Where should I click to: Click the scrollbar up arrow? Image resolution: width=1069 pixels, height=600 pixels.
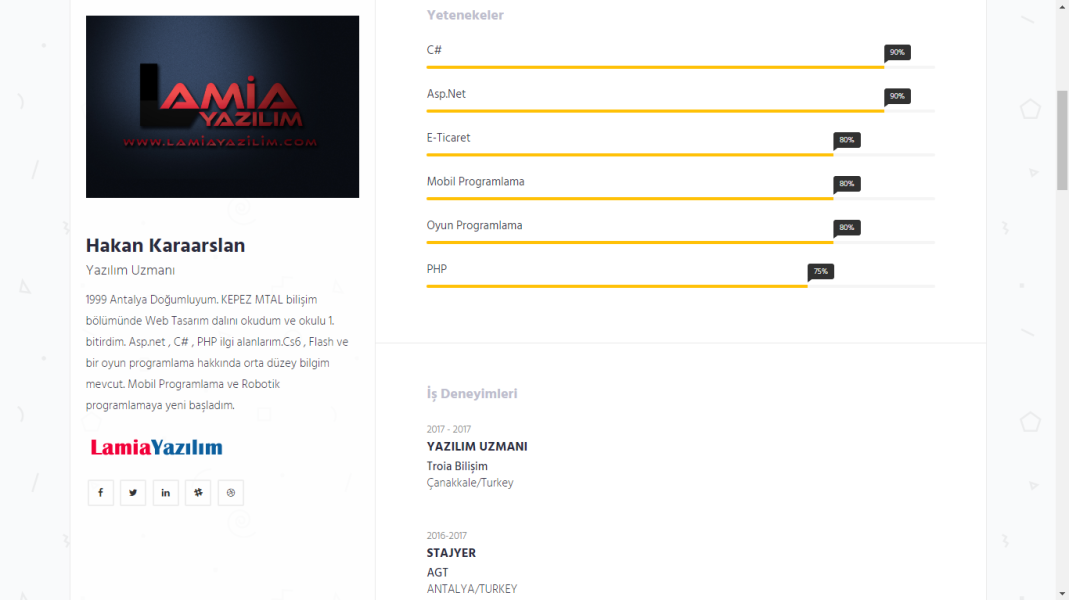tap(1062, 7)
